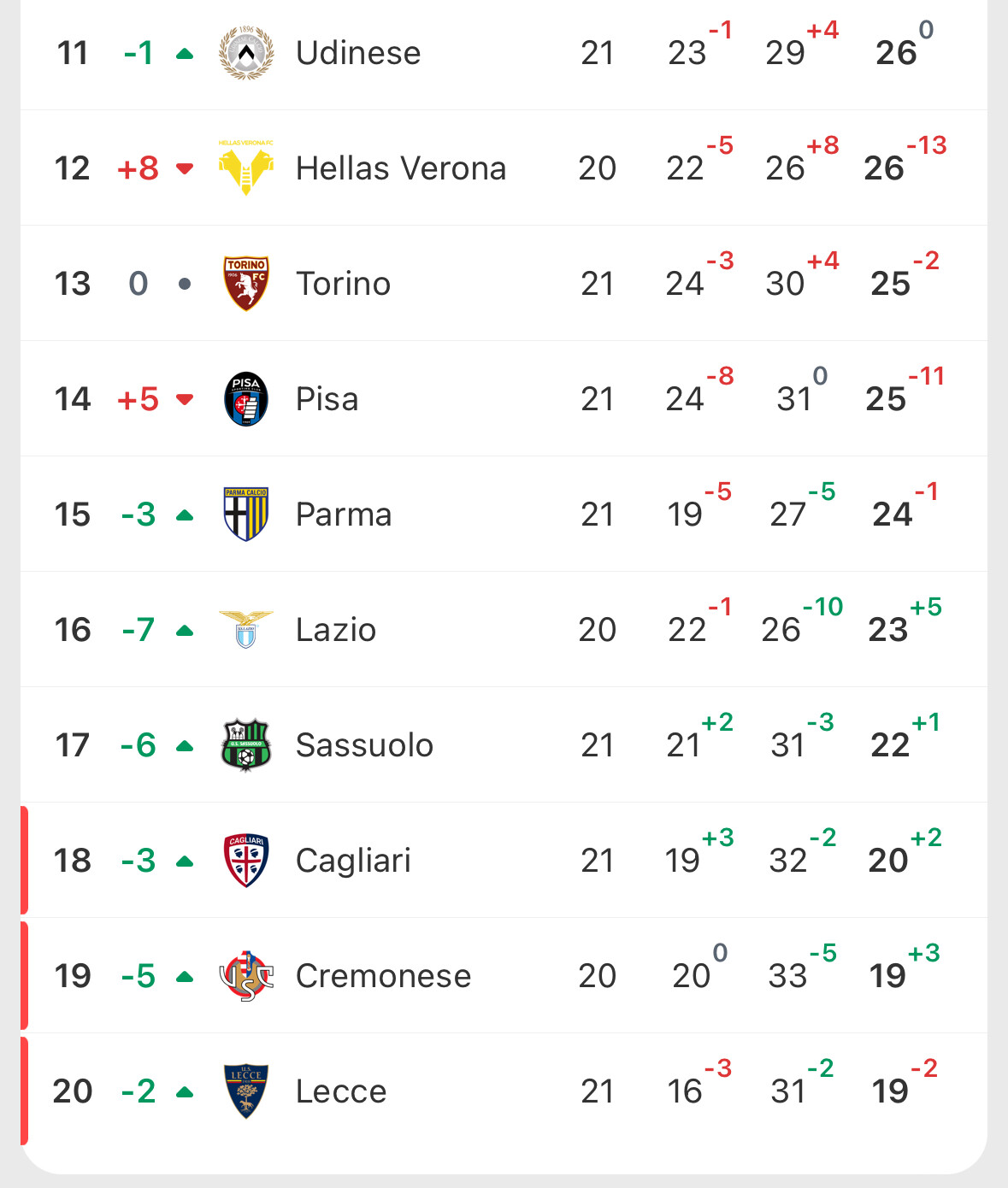Click the Lazio eagle emblem
This screenshot has height=1188, width=1008.
tap(246, 630)
